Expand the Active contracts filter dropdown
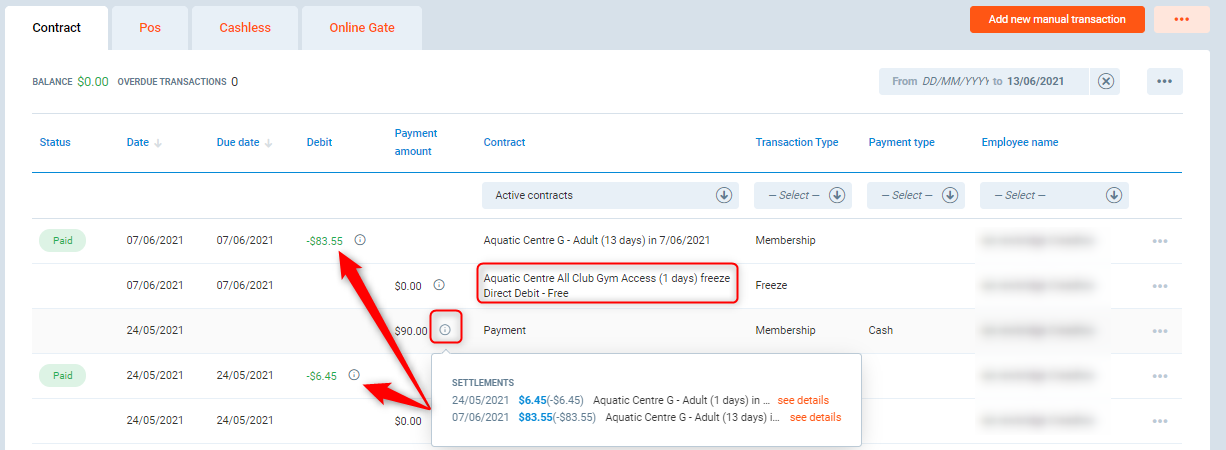 pyautogui.click(x=724, y=195)
